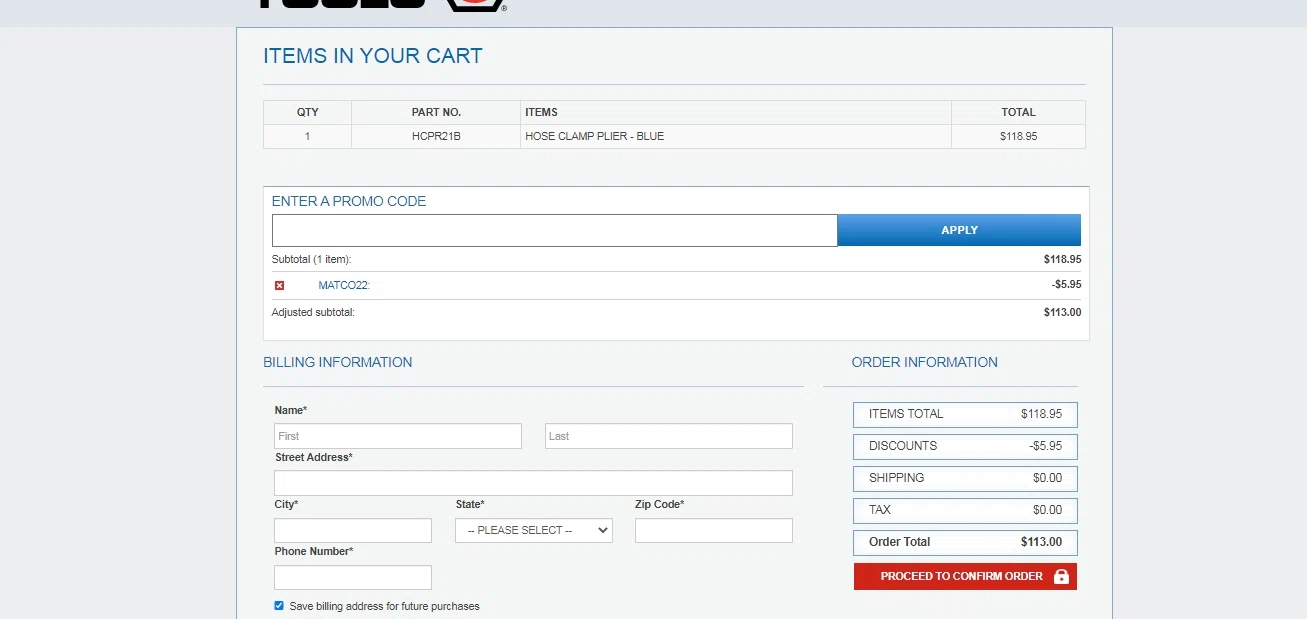Image resolution: width=1307 pixels, height=619 pixels.
Task: Click the City field
Action: (353, 530)
